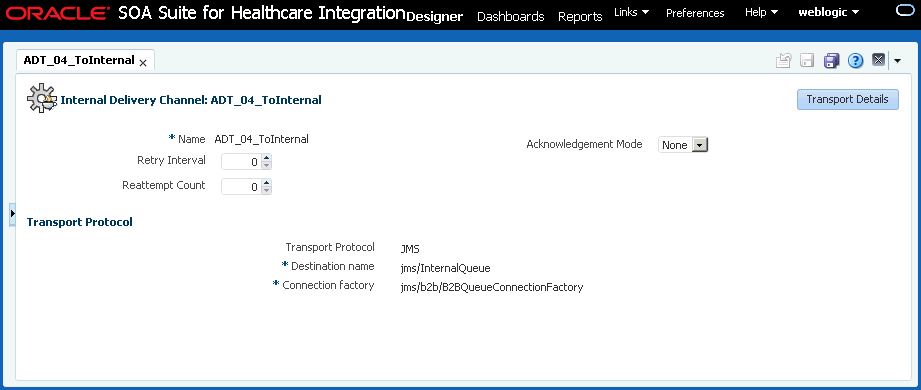The height and width of the screenshot is (390, 921).
Task: Click the Reattempt Count label
Action: (x=164, y=185)
